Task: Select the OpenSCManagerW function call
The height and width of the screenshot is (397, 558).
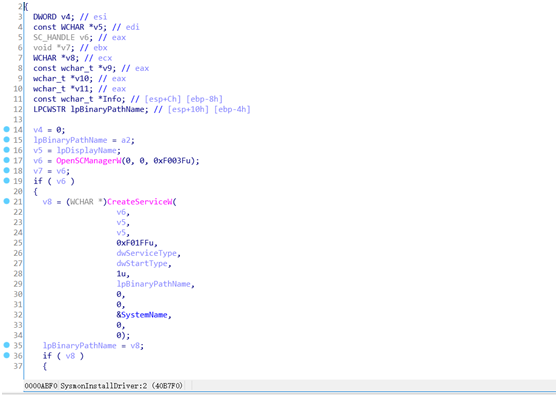Action: click(89, 161)
